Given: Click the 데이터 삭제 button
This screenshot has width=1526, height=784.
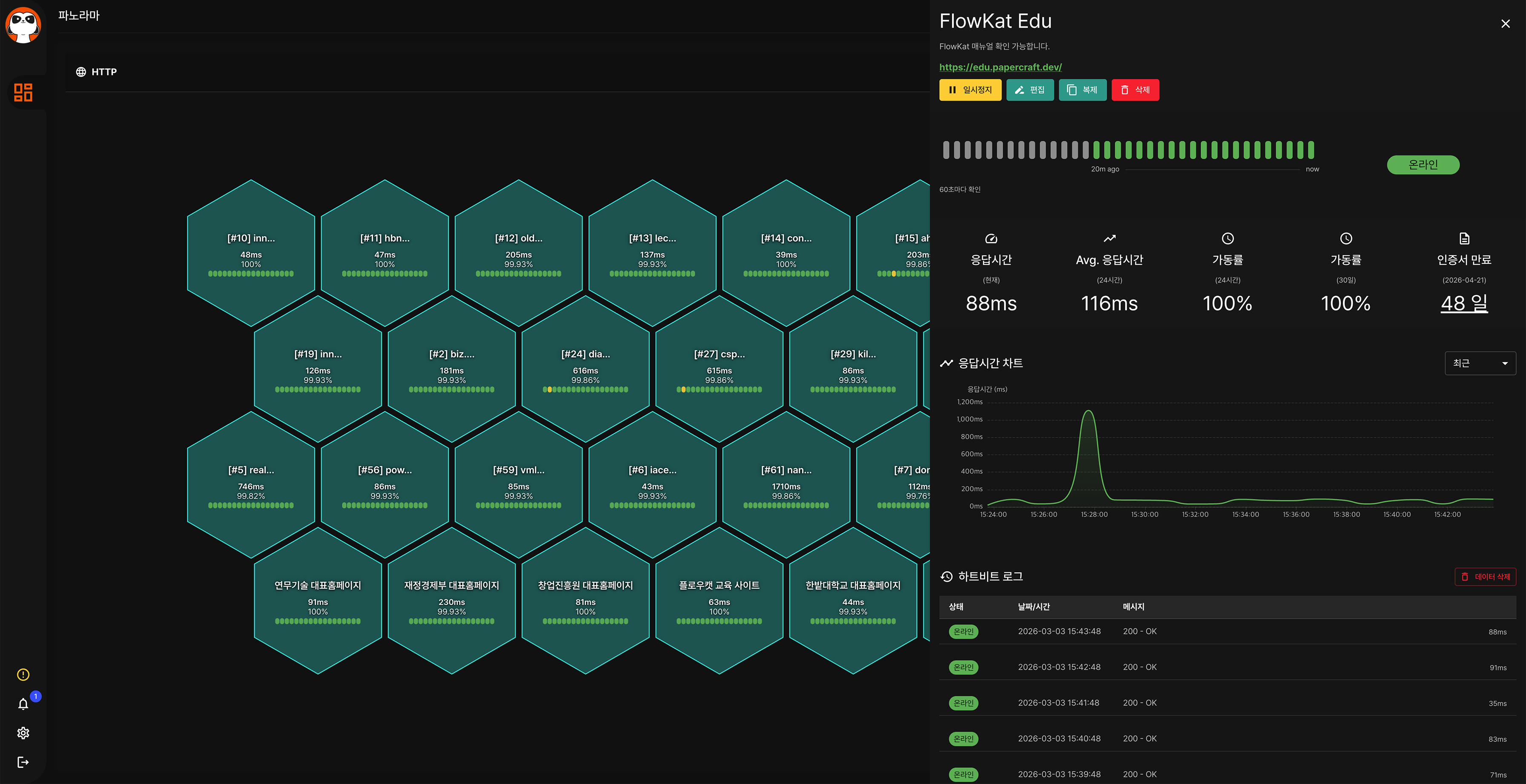Looking at the screenshot, I should (1485, 577).
